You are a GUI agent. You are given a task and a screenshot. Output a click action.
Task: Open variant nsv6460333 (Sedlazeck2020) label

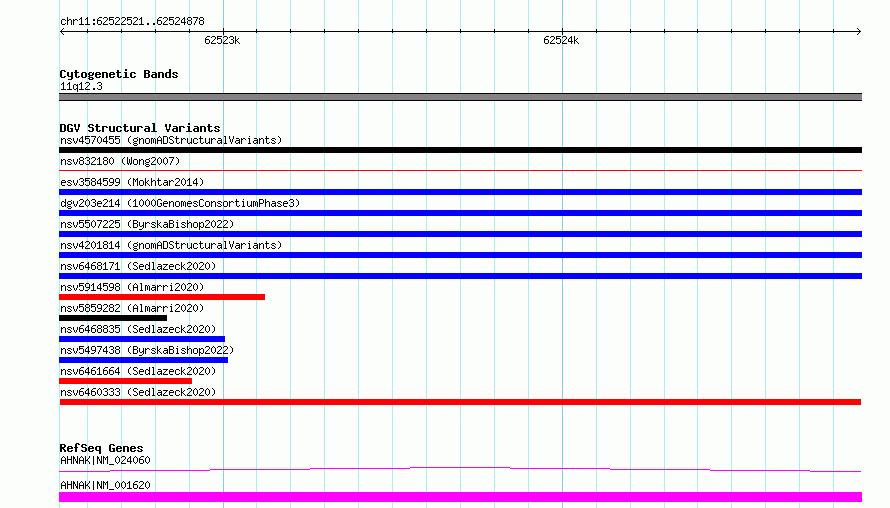tap(138, 392)
